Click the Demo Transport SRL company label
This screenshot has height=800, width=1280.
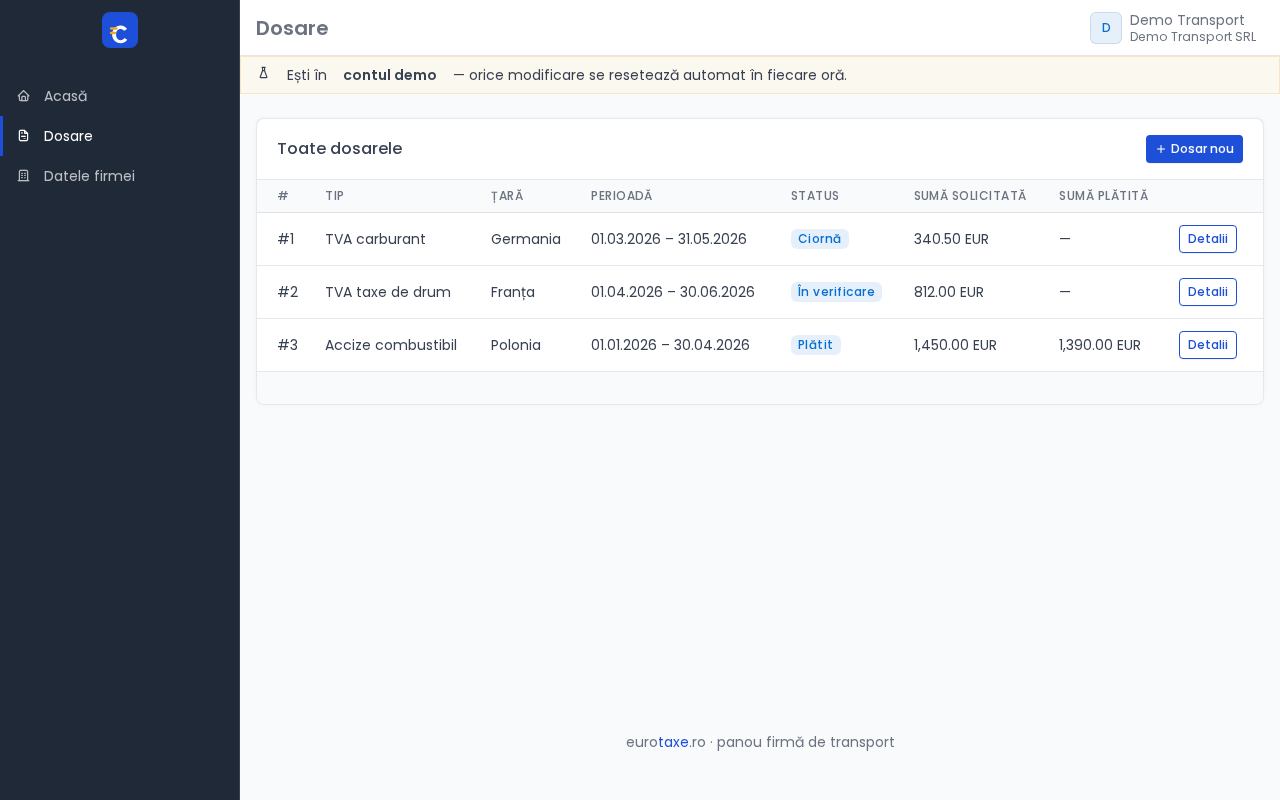pyautogui.click(x=1193, y=37)
